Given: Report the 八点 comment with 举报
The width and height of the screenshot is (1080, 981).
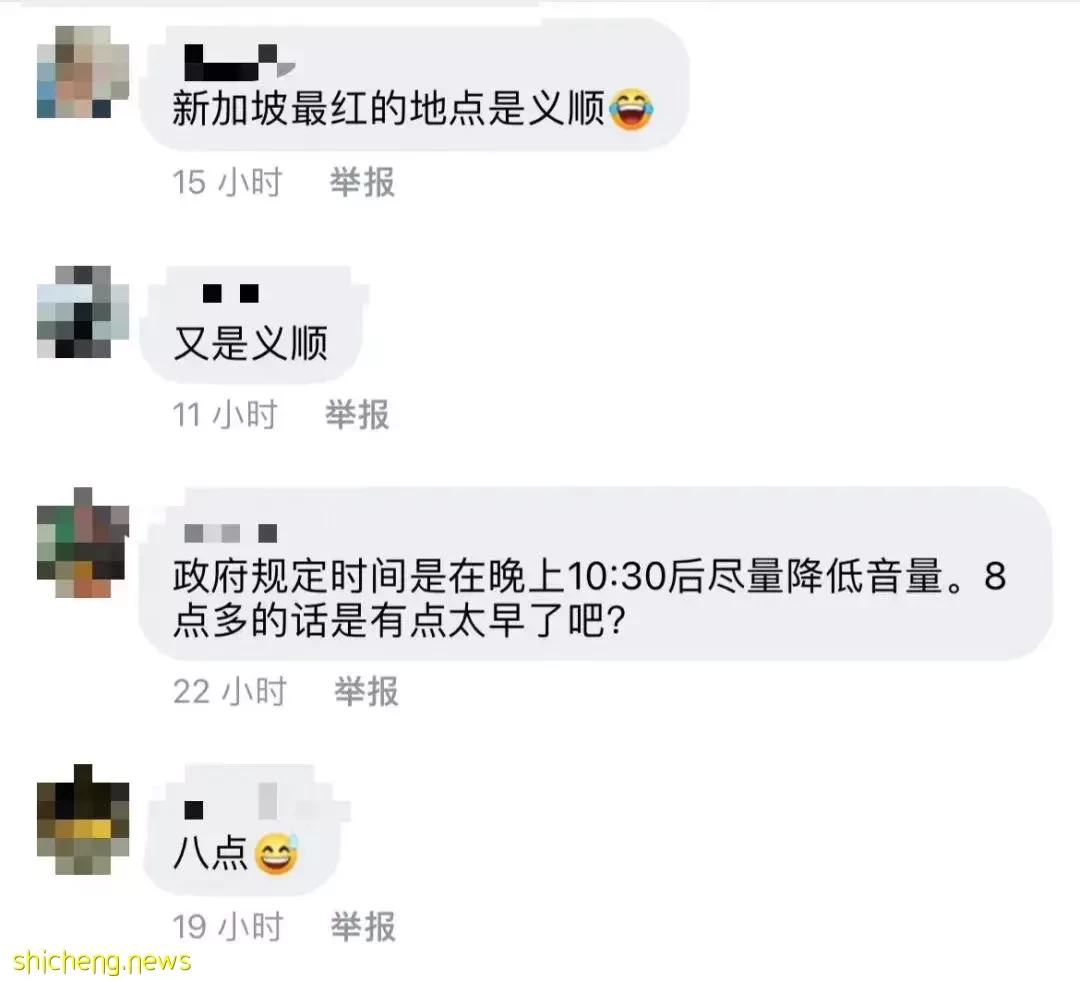Looking at the screenshot, I should [363, 927].
